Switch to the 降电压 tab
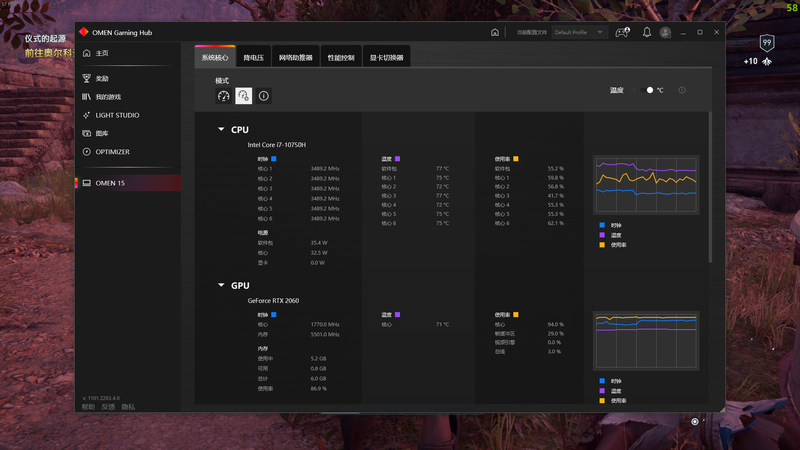This screenshot has width=800, height=450. click(x=254, y=57)
